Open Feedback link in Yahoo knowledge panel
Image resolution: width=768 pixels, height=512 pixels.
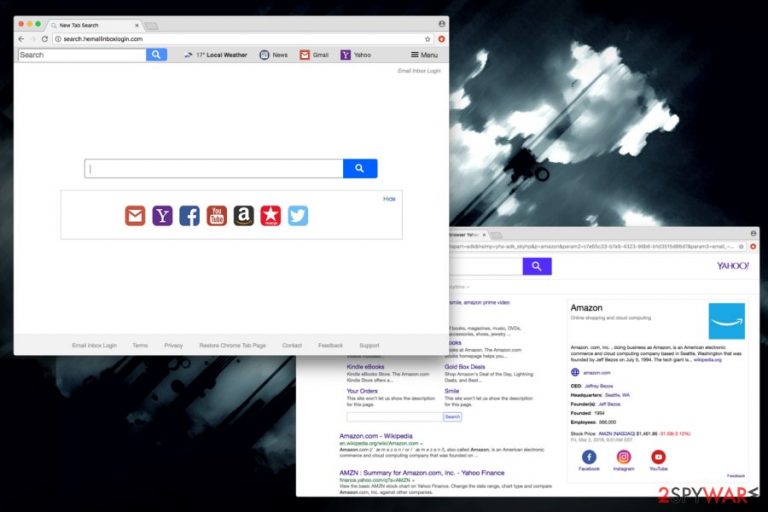[x=736, y=476]
